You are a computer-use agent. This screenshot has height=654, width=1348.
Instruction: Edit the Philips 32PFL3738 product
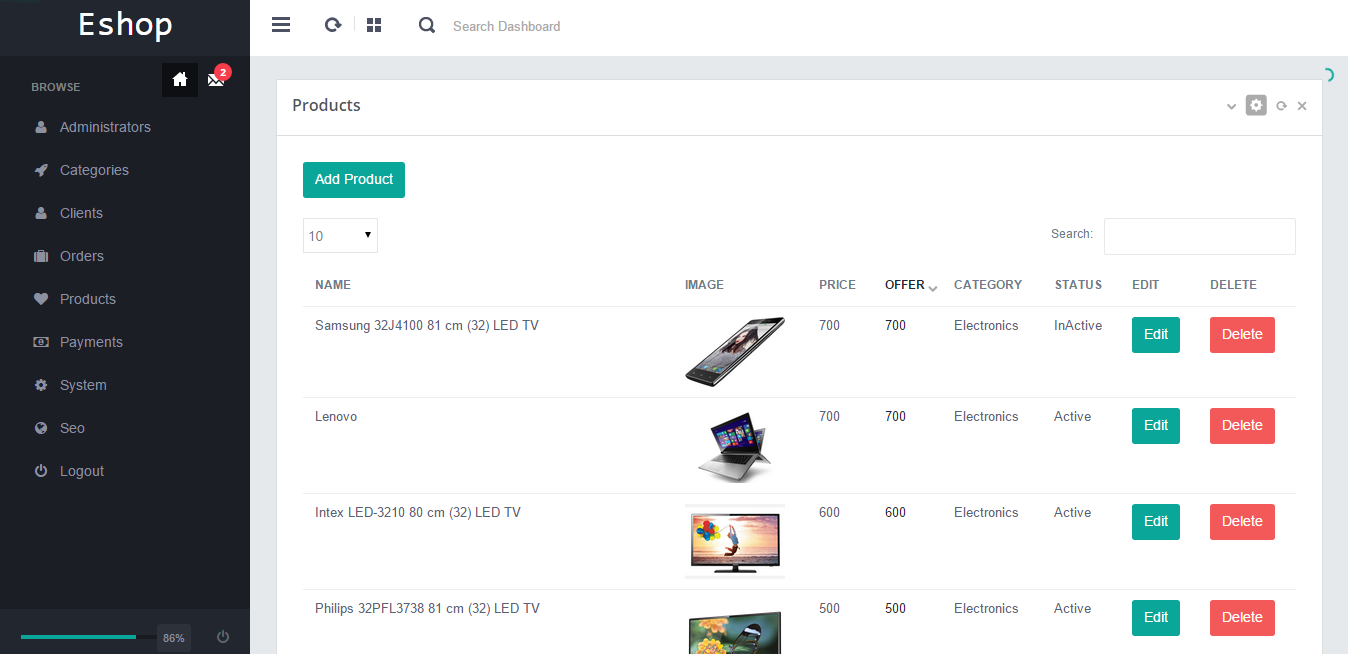(1156, 618)
